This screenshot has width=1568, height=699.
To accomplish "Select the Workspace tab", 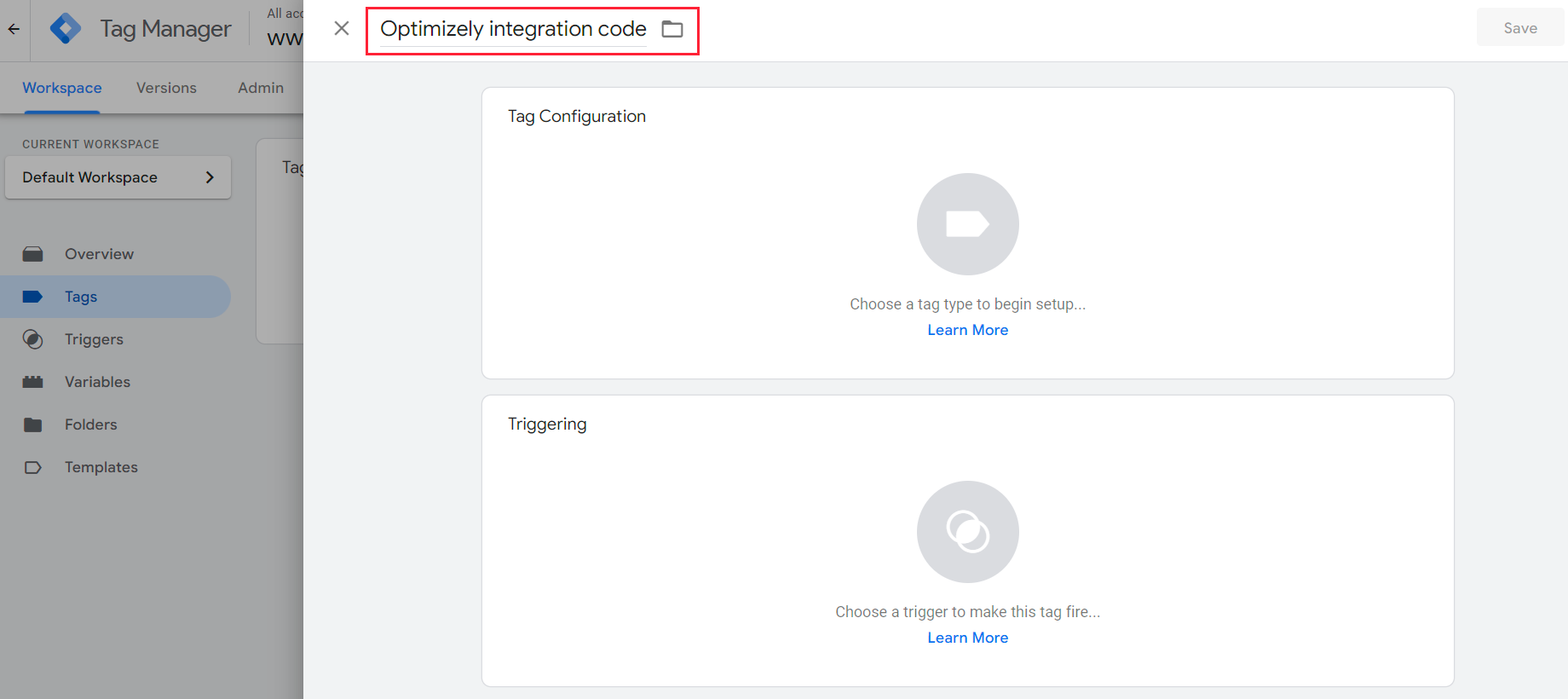I will (x=61, y=88).
